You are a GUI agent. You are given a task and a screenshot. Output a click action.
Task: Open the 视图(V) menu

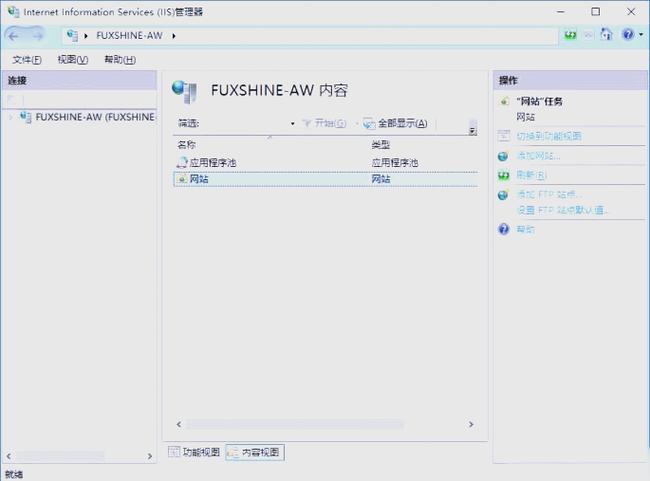pyautogui.click(x=73, y=60)
